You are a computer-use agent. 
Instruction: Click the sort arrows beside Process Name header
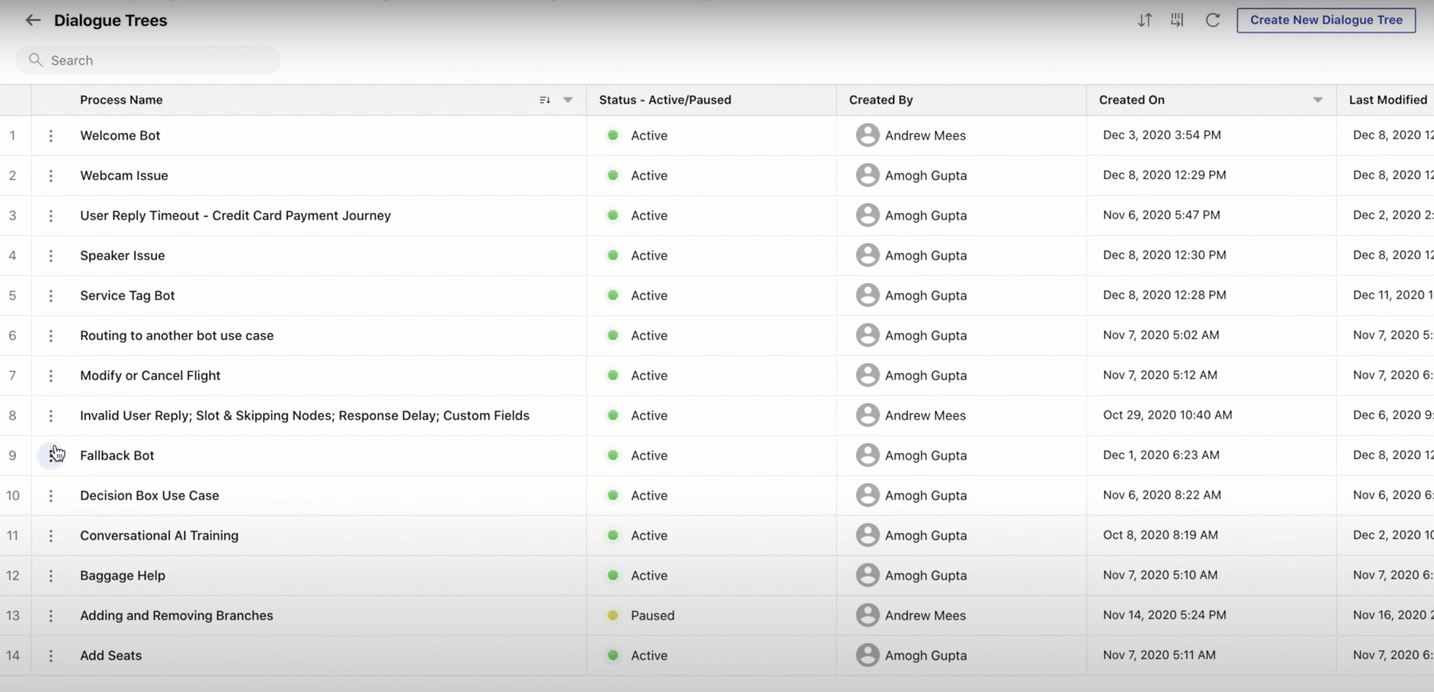click(x=544, y=99)
